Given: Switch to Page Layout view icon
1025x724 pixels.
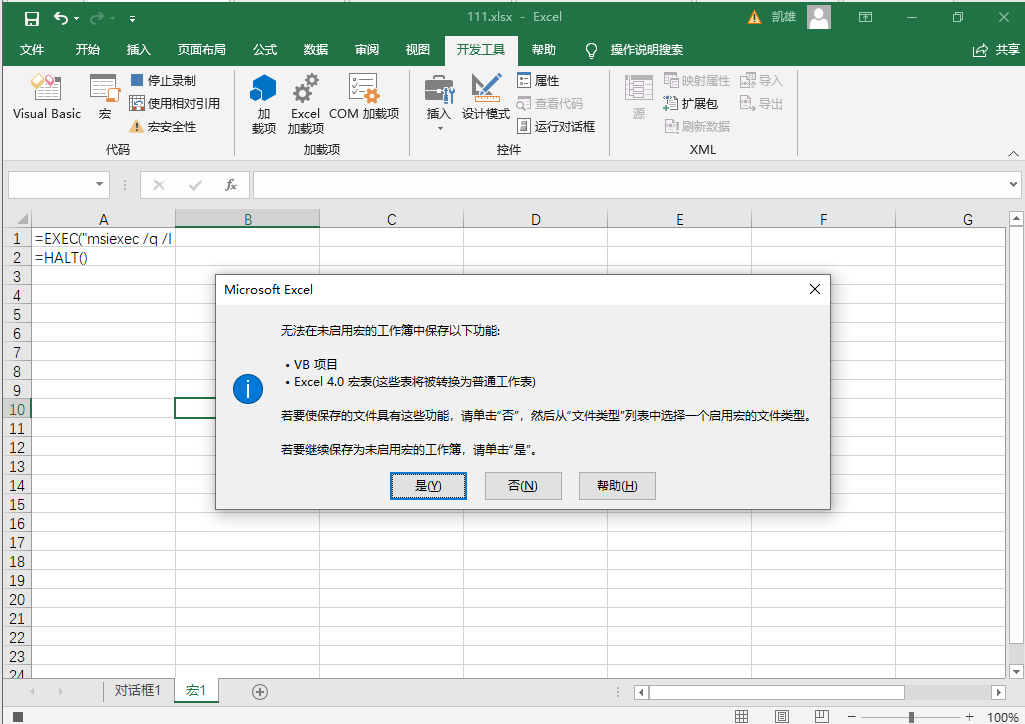Looking at the screenshot, I should 782,717.
